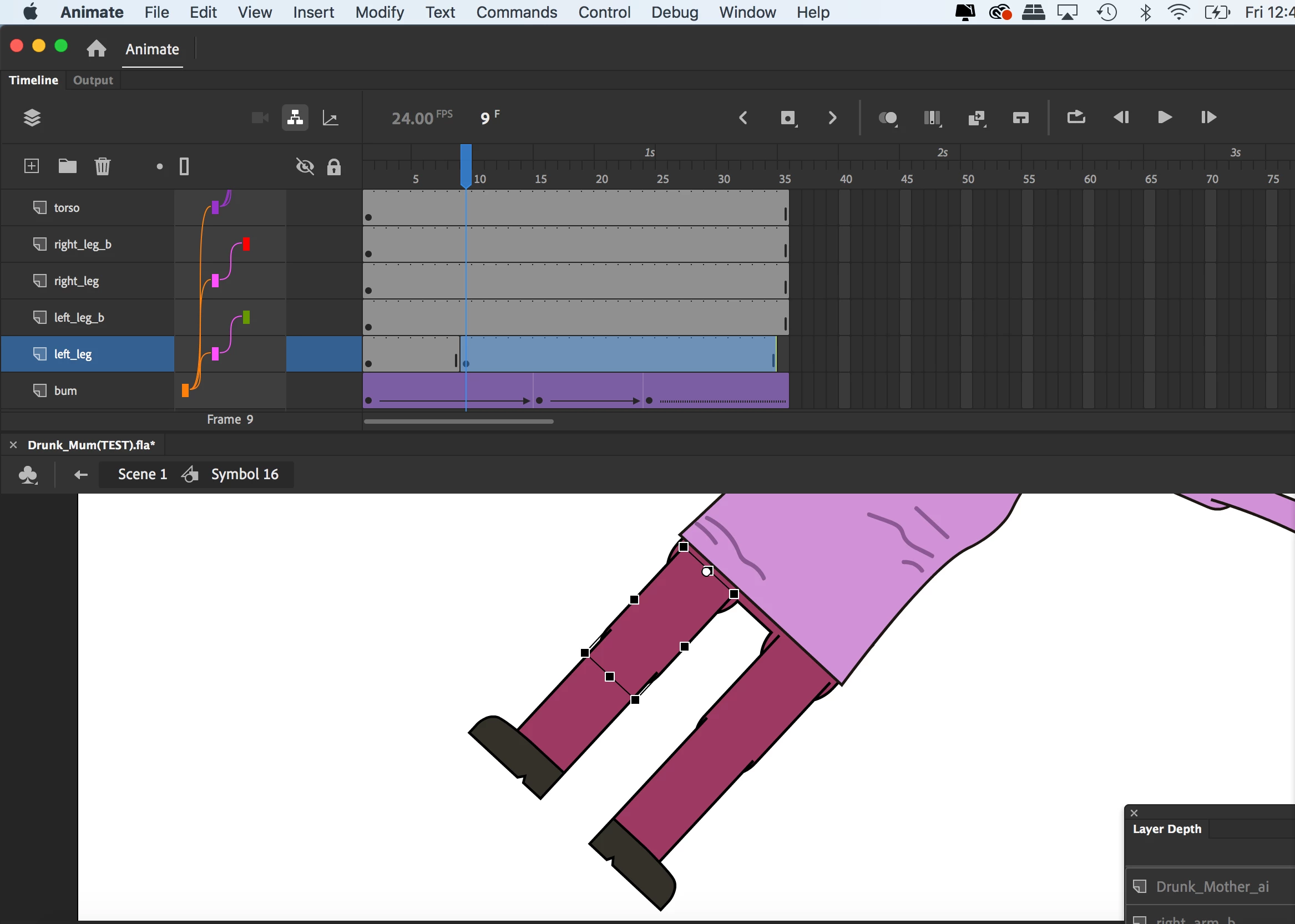This screenshot has height=924, width=1295.
Task: Click the Onion Skin button
Action: pos(887,118)
